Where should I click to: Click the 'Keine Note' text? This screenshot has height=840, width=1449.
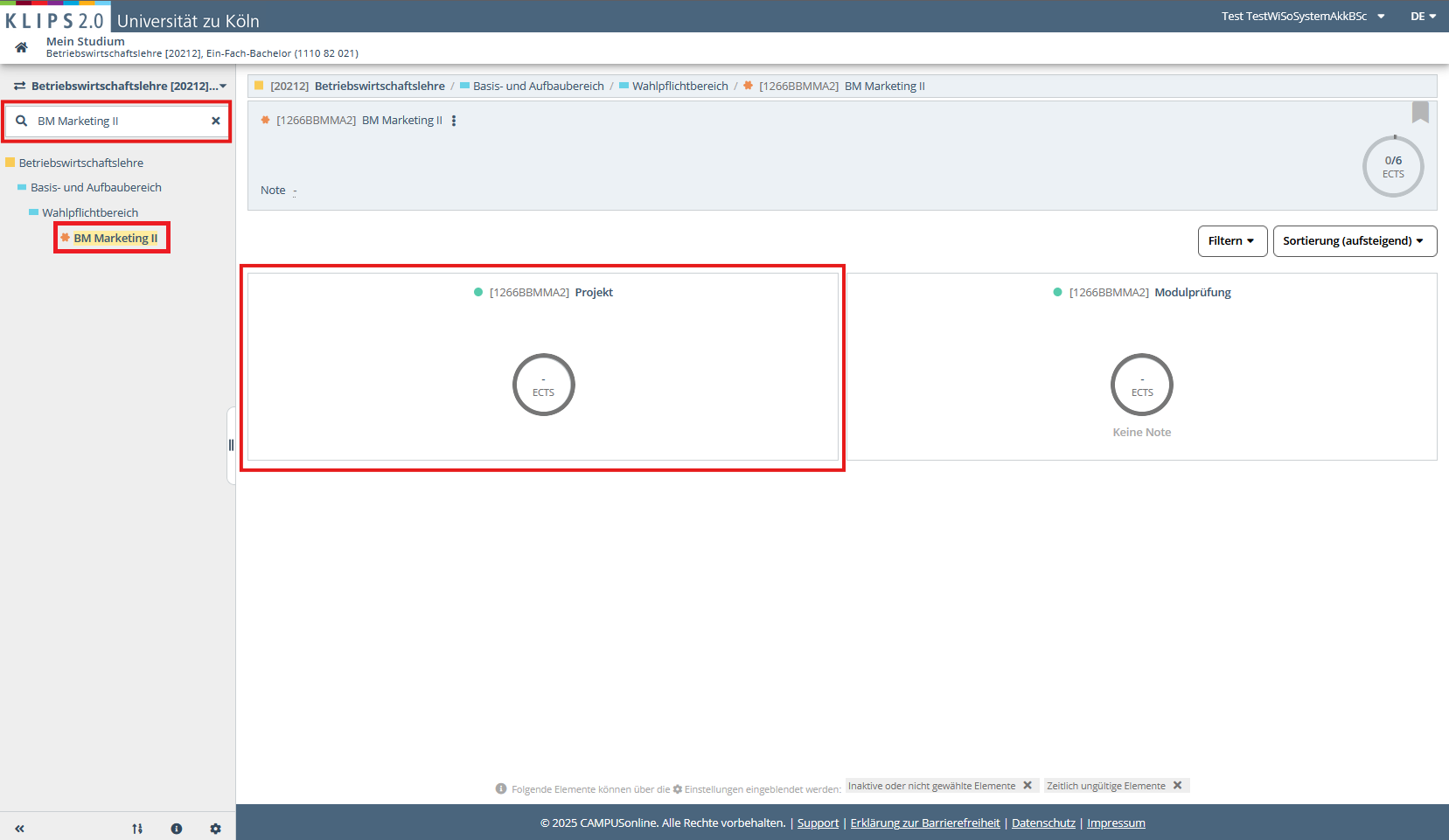pyautogui.click(x=1141, y=433)
